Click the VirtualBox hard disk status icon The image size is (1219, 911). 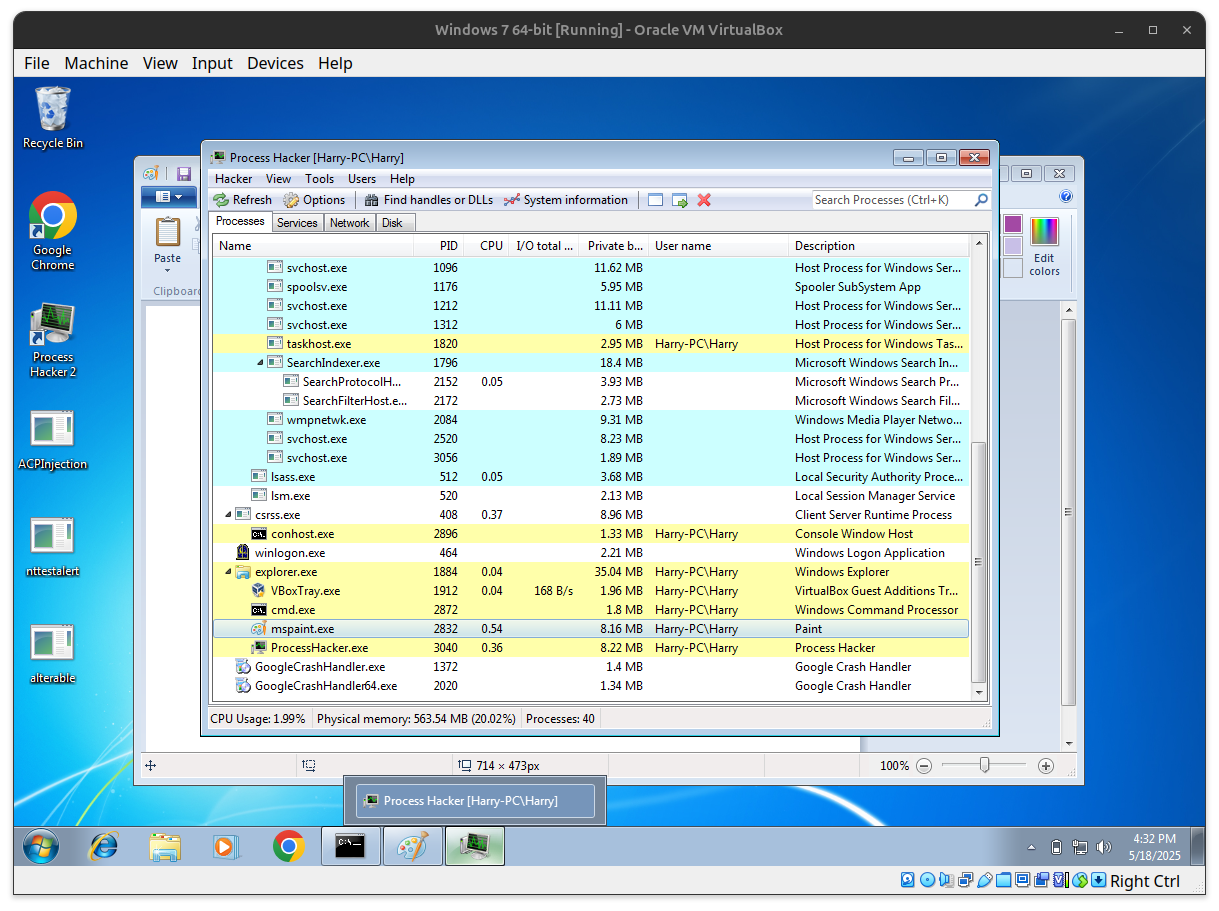pyautogui.click(x=908, y=880)
